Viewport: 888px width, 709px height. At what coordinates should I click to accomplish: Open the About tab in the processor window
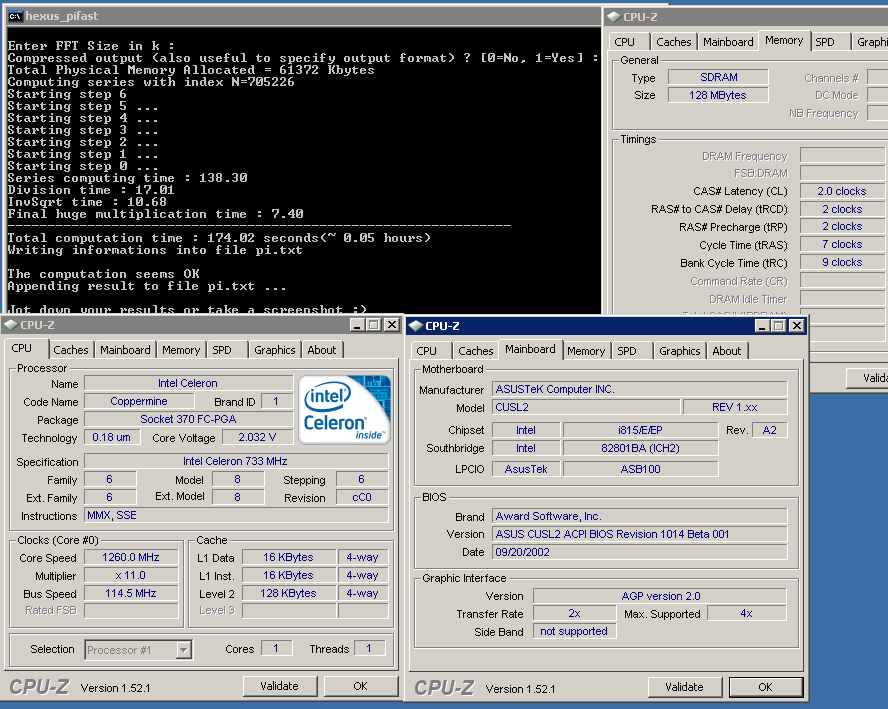pyautogui.click(x=322, y=350)
